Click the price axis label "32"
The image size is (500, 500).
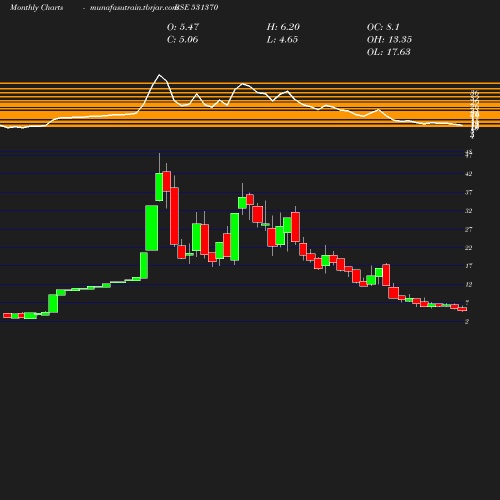(x=469, y=211)
